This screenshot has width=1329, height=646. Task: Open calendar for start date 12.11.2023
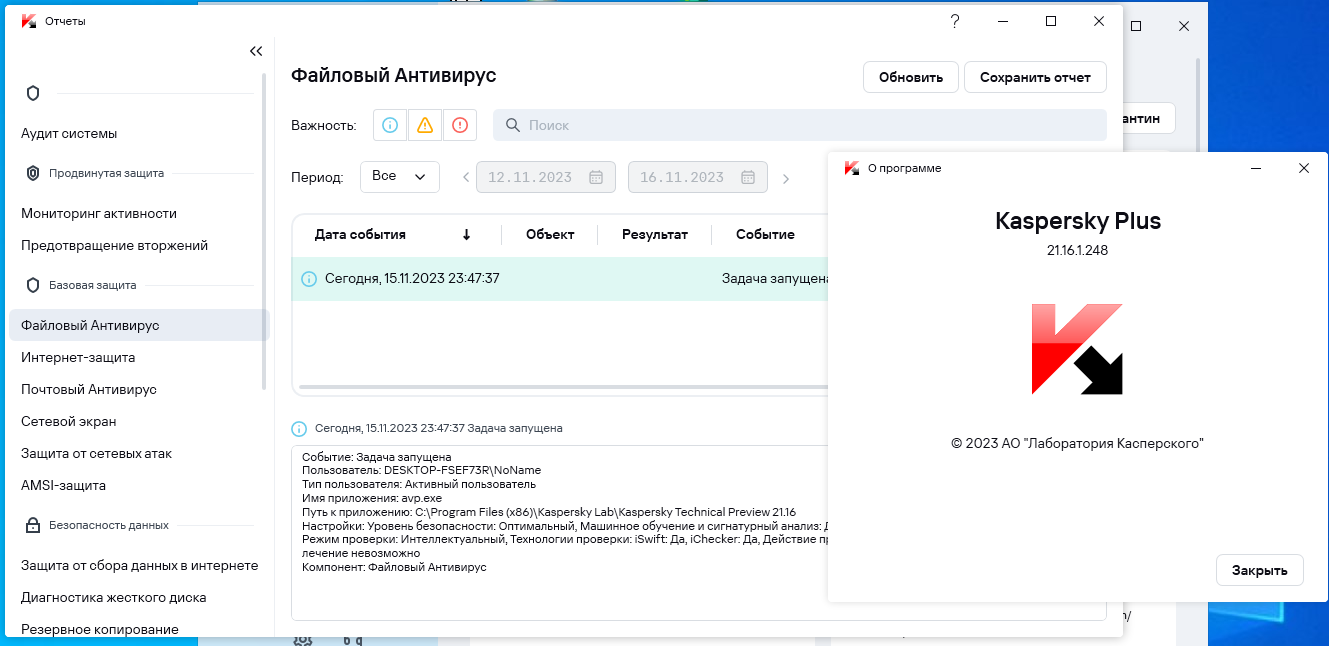point(596,177)
